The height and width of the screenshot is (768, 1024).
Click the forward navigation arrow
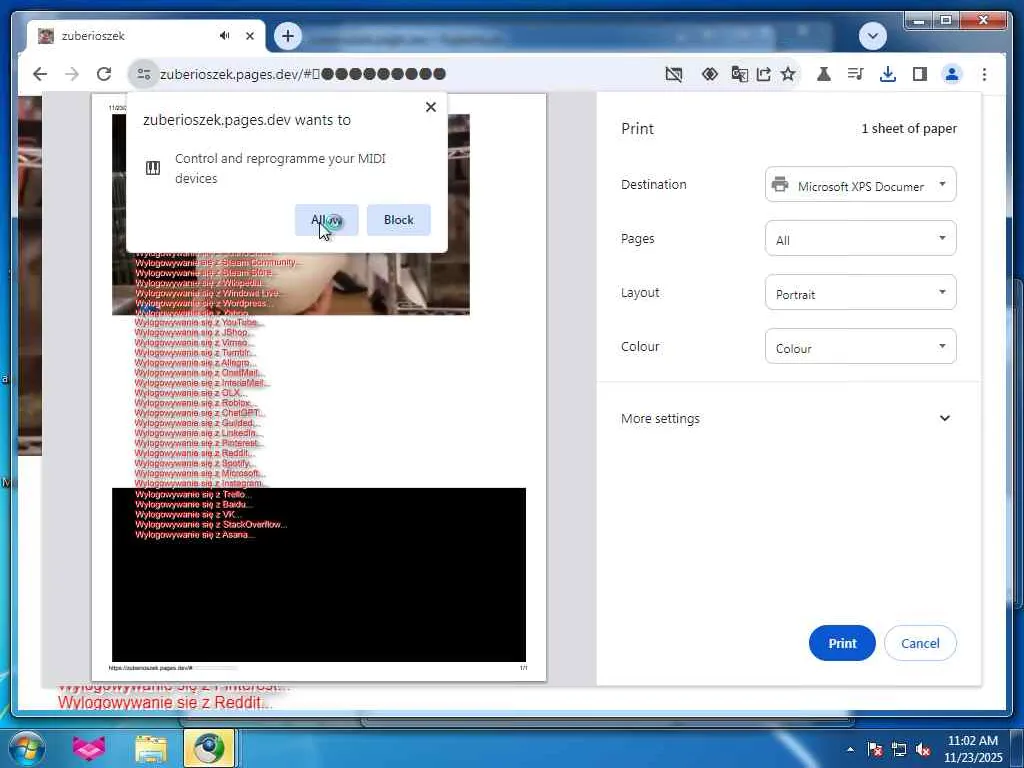point(72,74)
